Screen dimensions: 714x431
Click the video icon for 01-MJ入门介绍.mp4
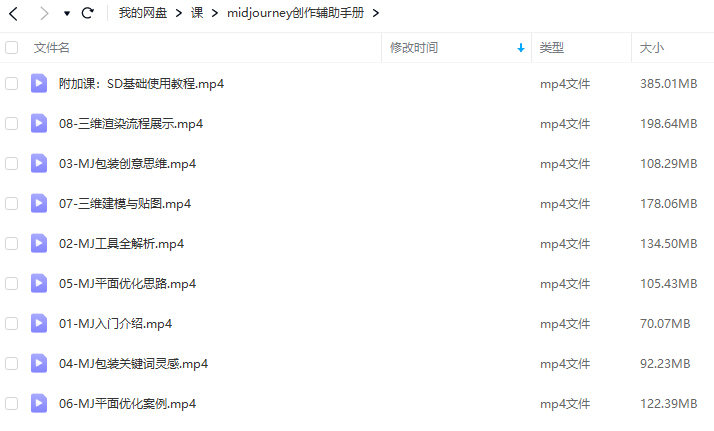pyautogui.click(x=39, y=324)
